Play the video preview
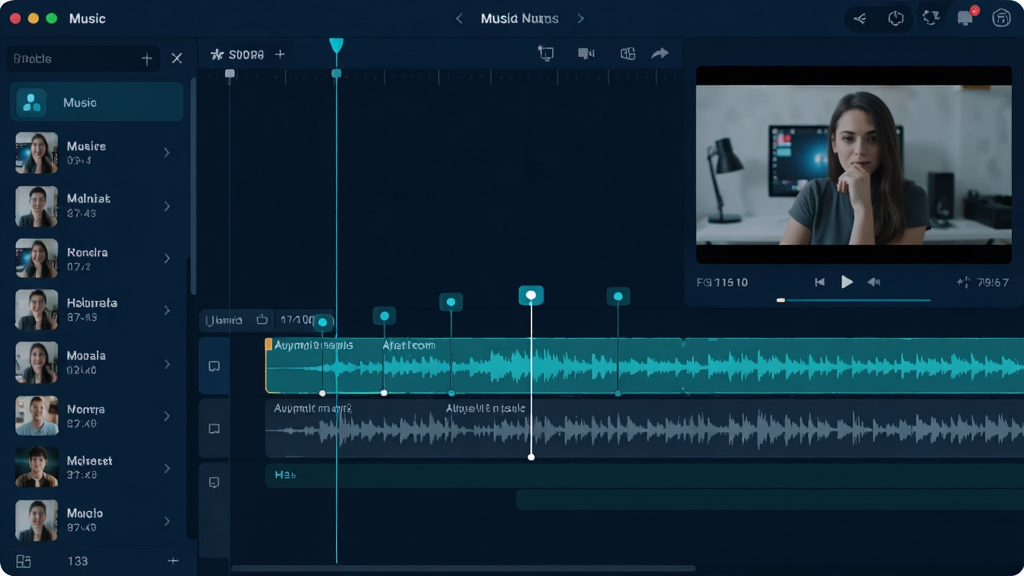The width and height of the screenshot is (1024, 576). (x=847, y=282)
